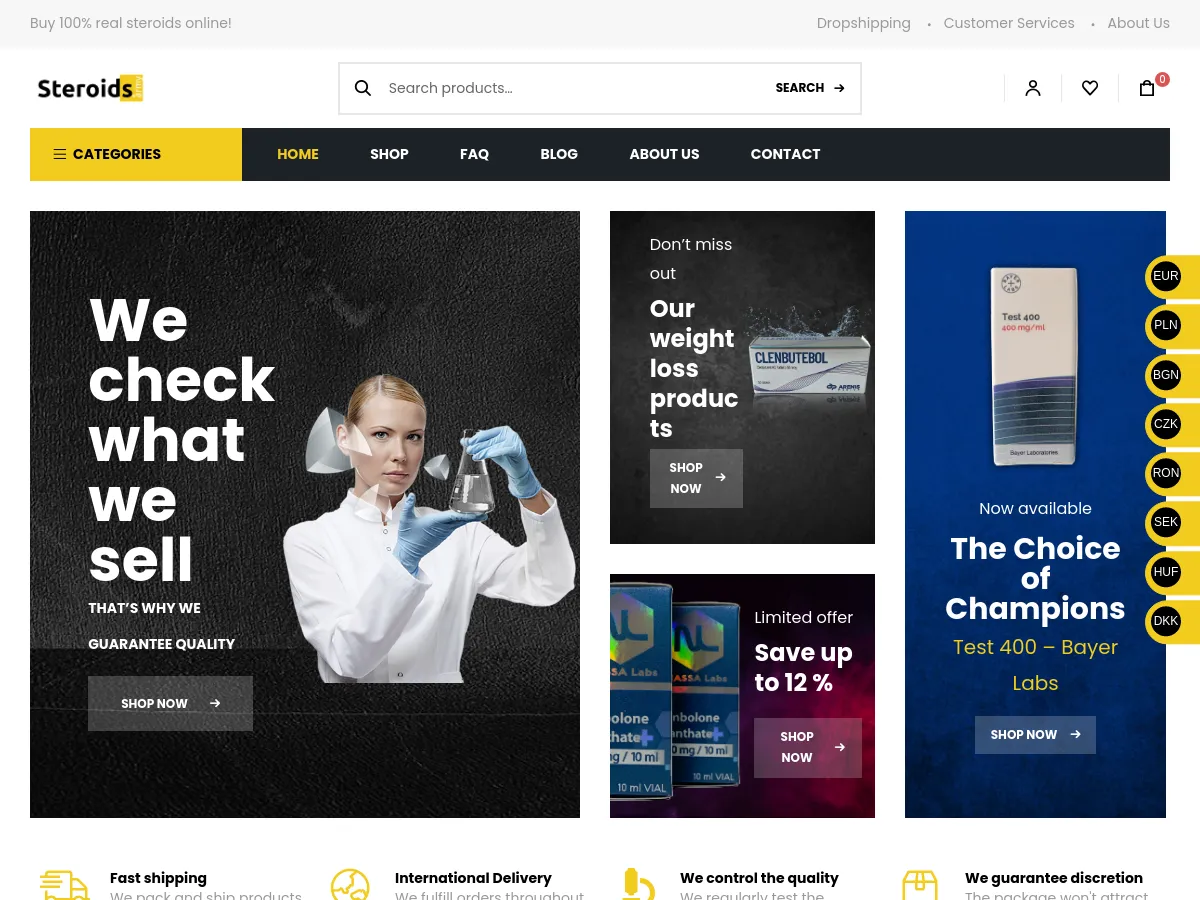Click the Search button with arrow
Viewport: 1200px width, 900px height.
[810, 88]
